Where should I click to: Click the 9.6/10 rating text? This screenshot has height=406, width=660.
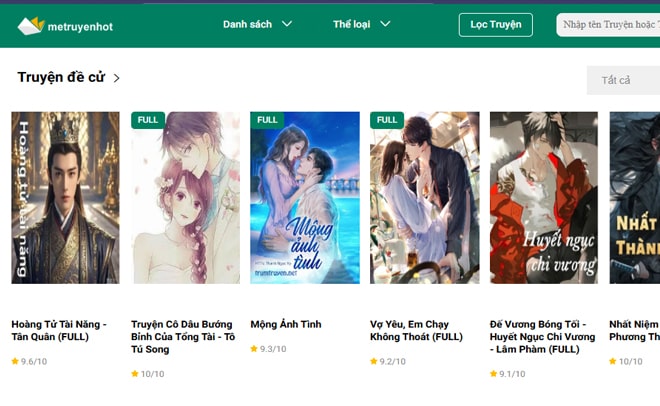tap(34, 361)
